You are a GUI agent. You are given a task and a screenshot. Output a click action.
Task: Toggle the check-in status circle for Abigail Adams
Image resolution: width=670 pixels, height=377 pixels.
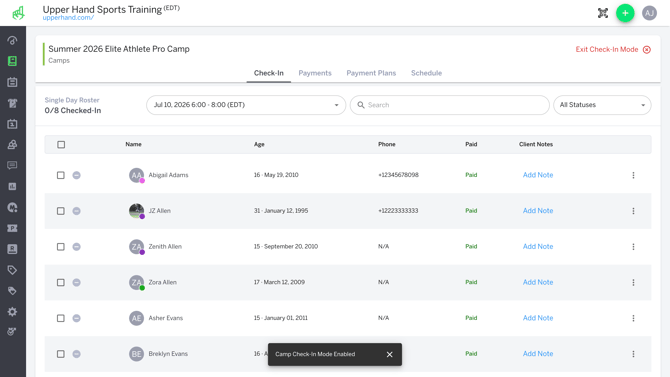[x=76, y=175]
